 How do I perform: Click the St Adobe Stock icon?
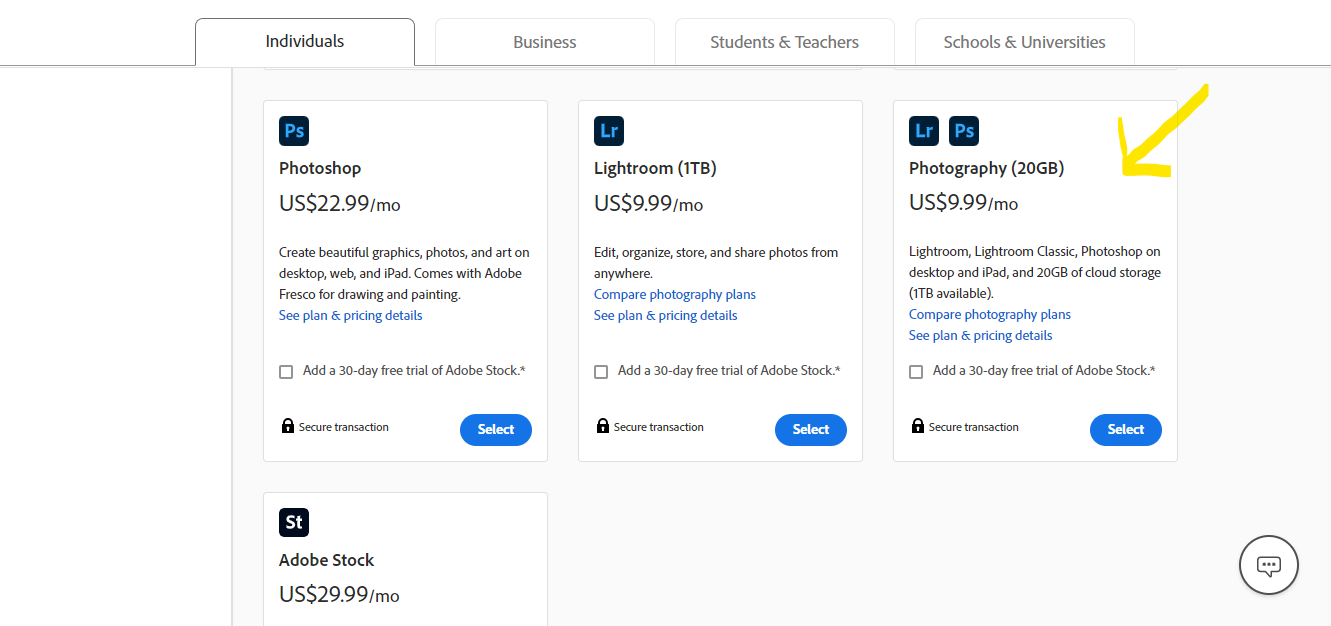[294, 523]
